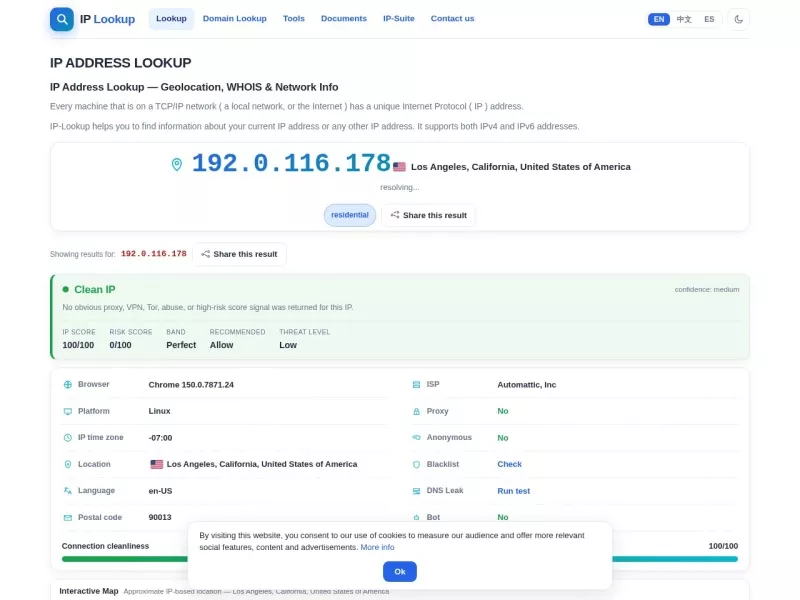
Task: Click the Perfect band value
Action: [181, 345]
